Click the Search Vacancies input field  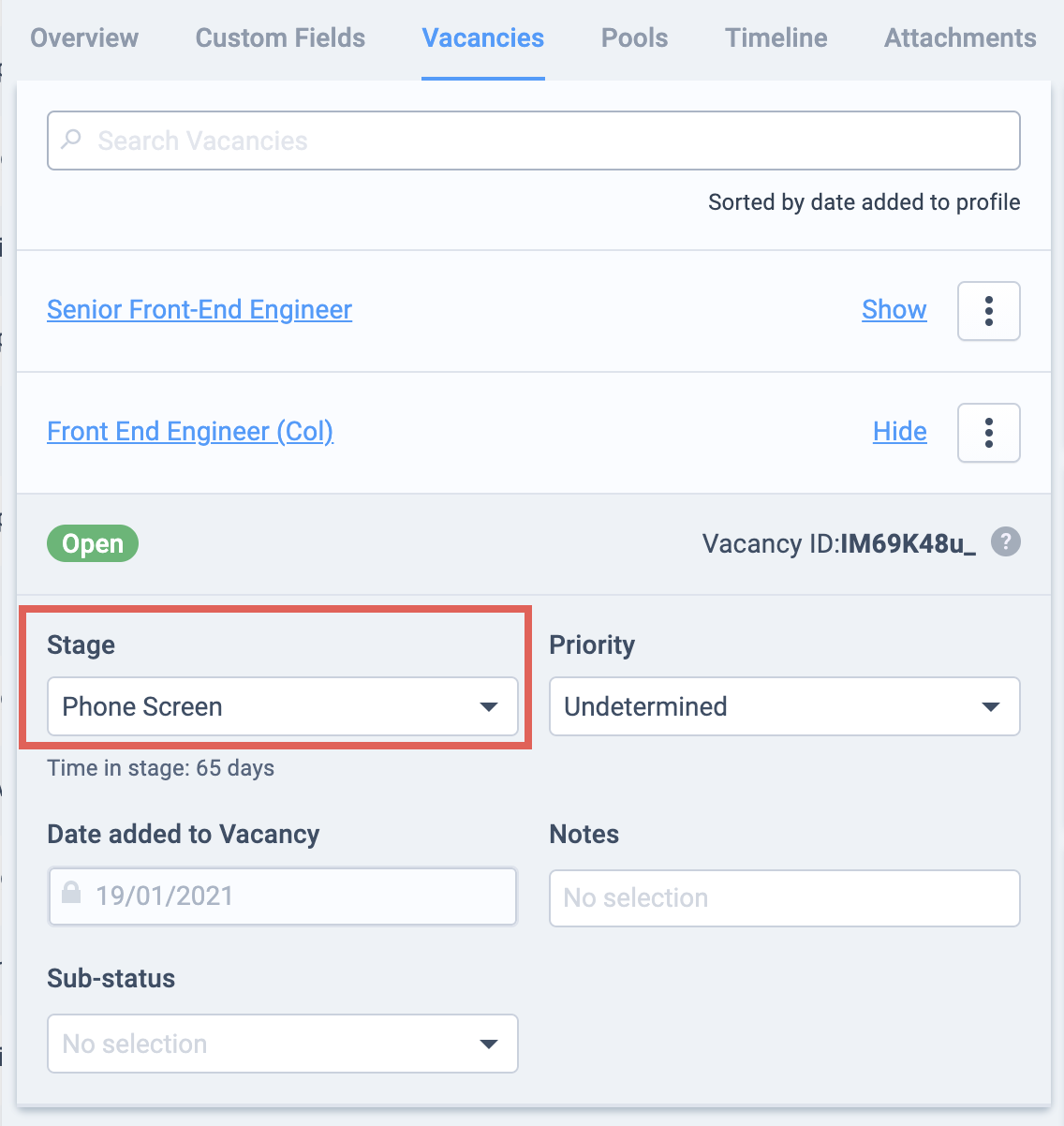tap(534, 141)
